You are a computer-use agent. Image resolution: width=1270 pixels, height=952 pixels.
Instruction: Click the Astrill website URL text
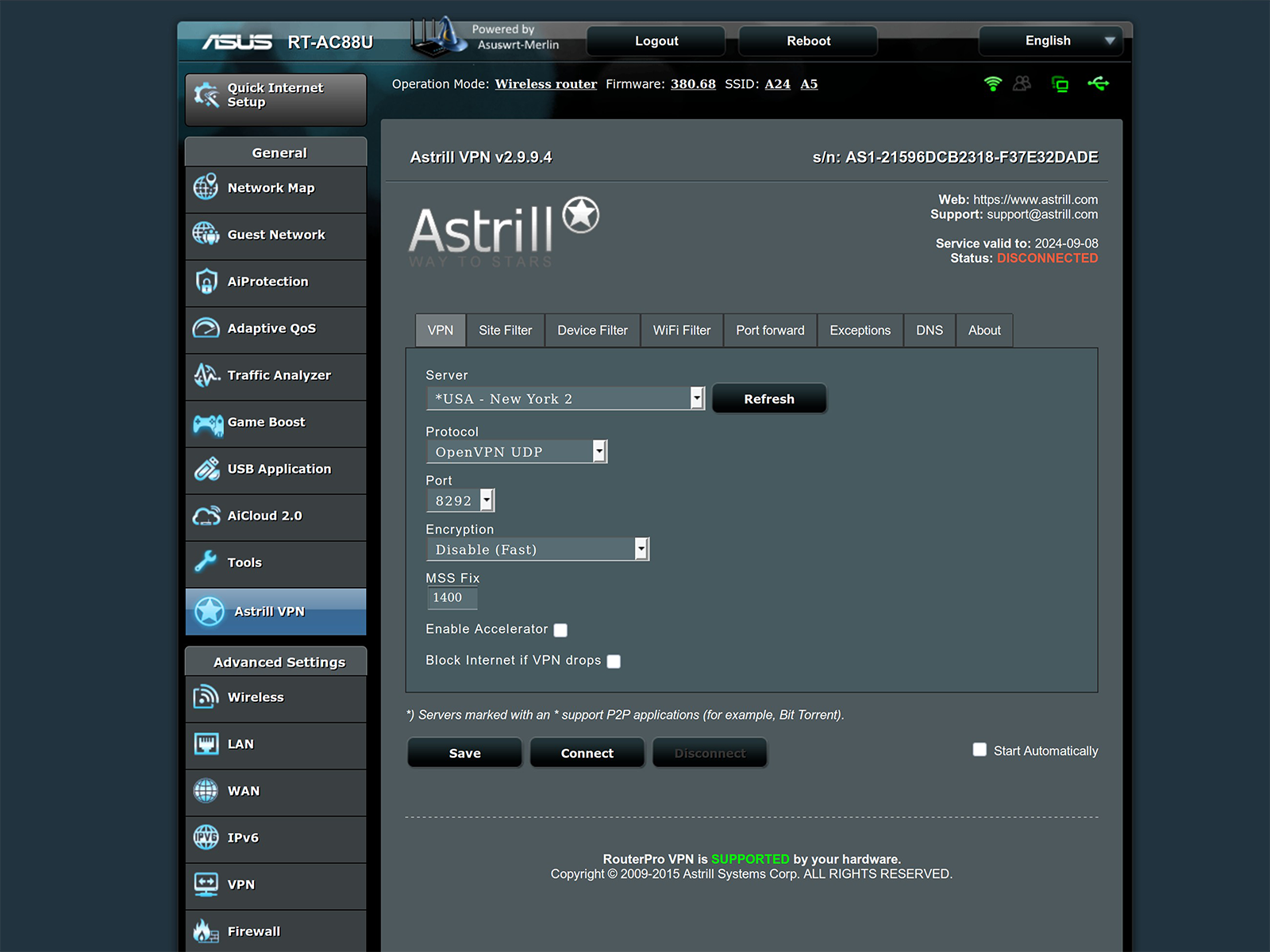tap(1036, 200)
